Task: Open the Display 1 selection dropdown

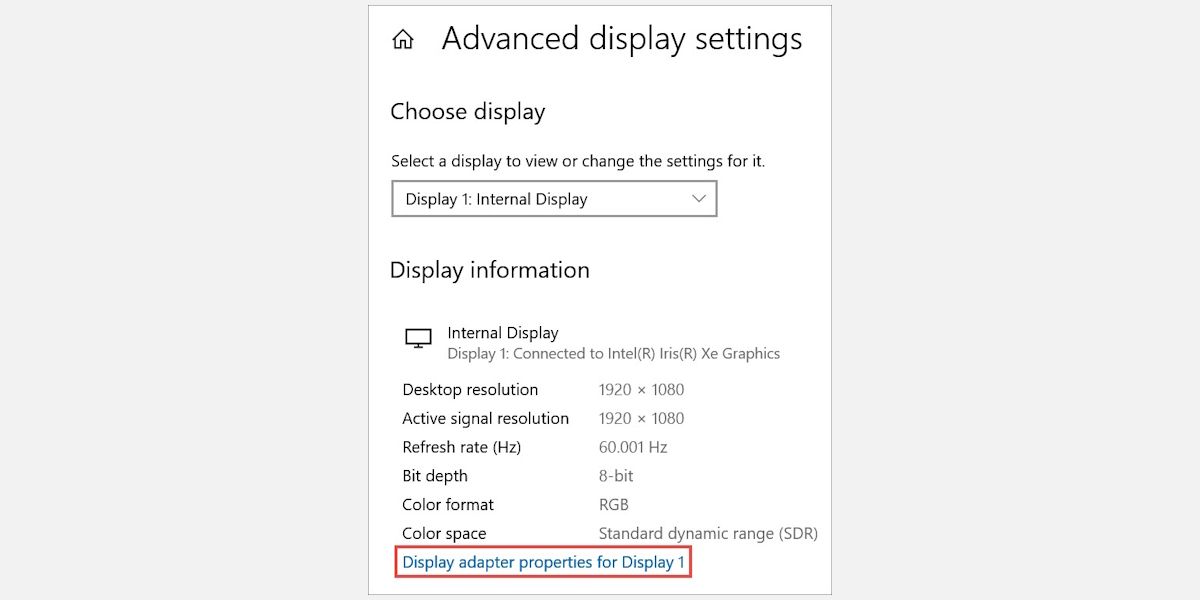Action: (554, 199)
